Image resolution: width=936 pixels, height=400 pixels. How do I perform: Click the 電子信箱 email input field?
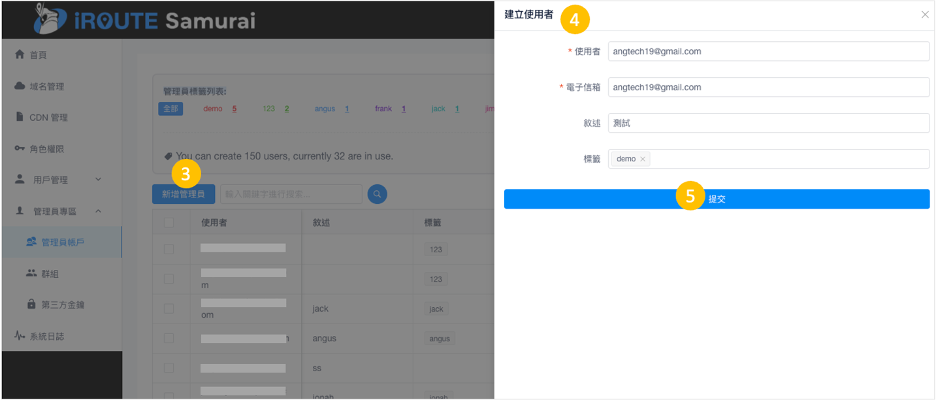[x=768, y=87]
